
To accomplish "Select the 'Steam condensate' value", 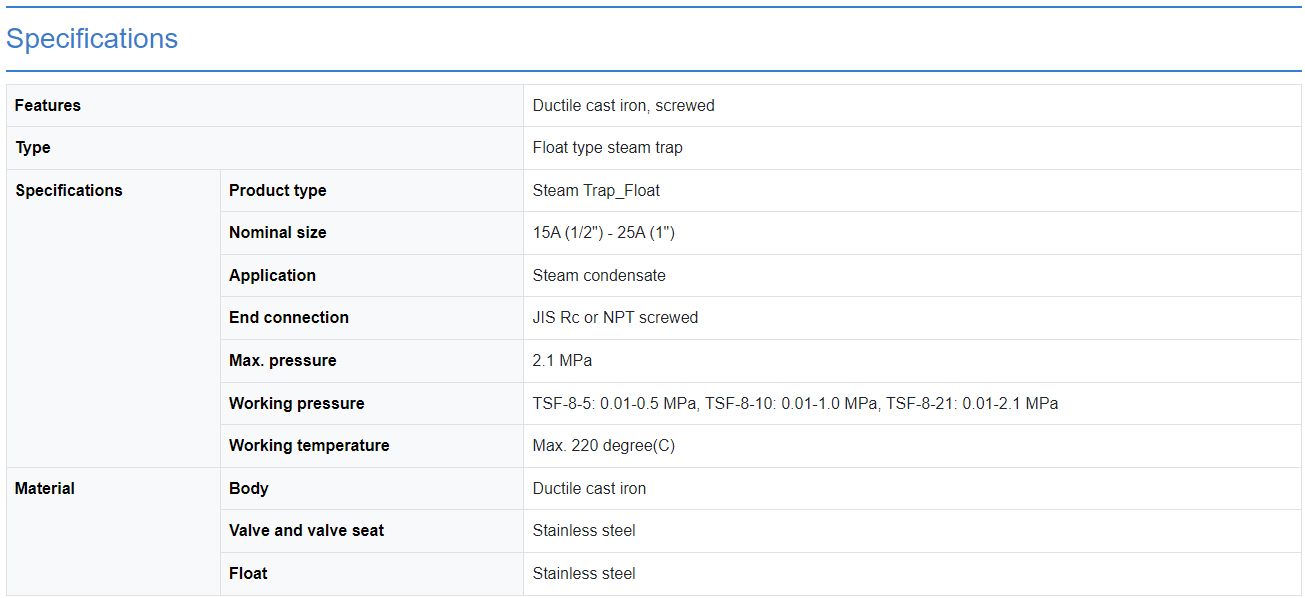I will [x=599, y=275].
